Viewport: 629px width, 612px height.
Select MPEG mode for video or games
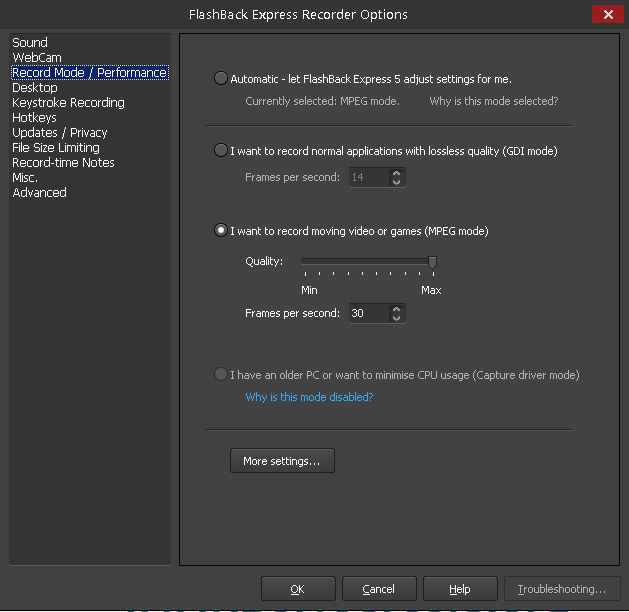(x=221, y=230)
